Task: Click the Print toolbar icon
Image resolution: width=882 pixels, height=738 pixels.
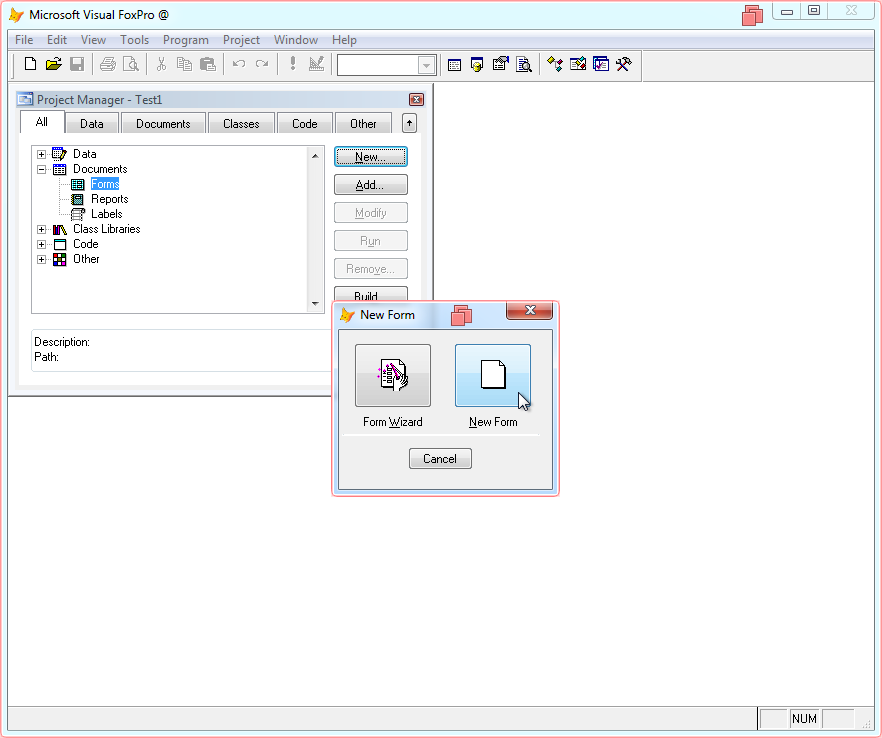Action: click(107, 64)
